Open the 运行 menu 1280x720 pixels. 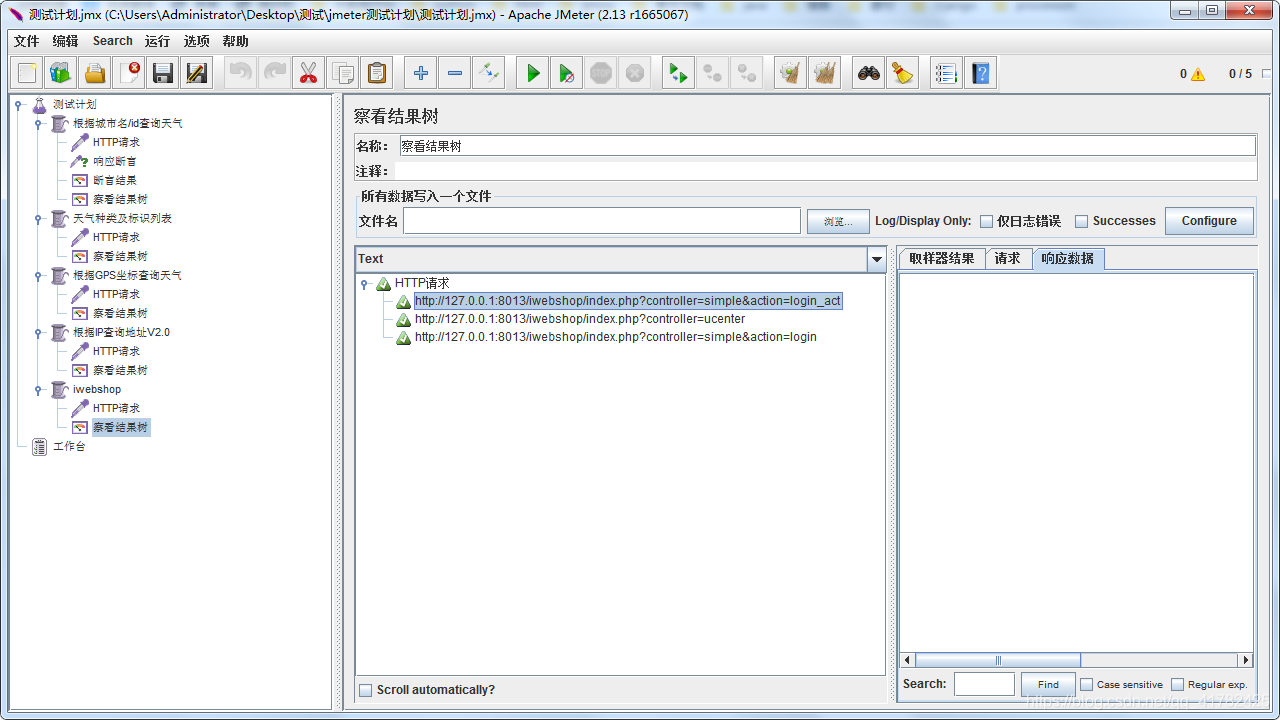point(157,41)
